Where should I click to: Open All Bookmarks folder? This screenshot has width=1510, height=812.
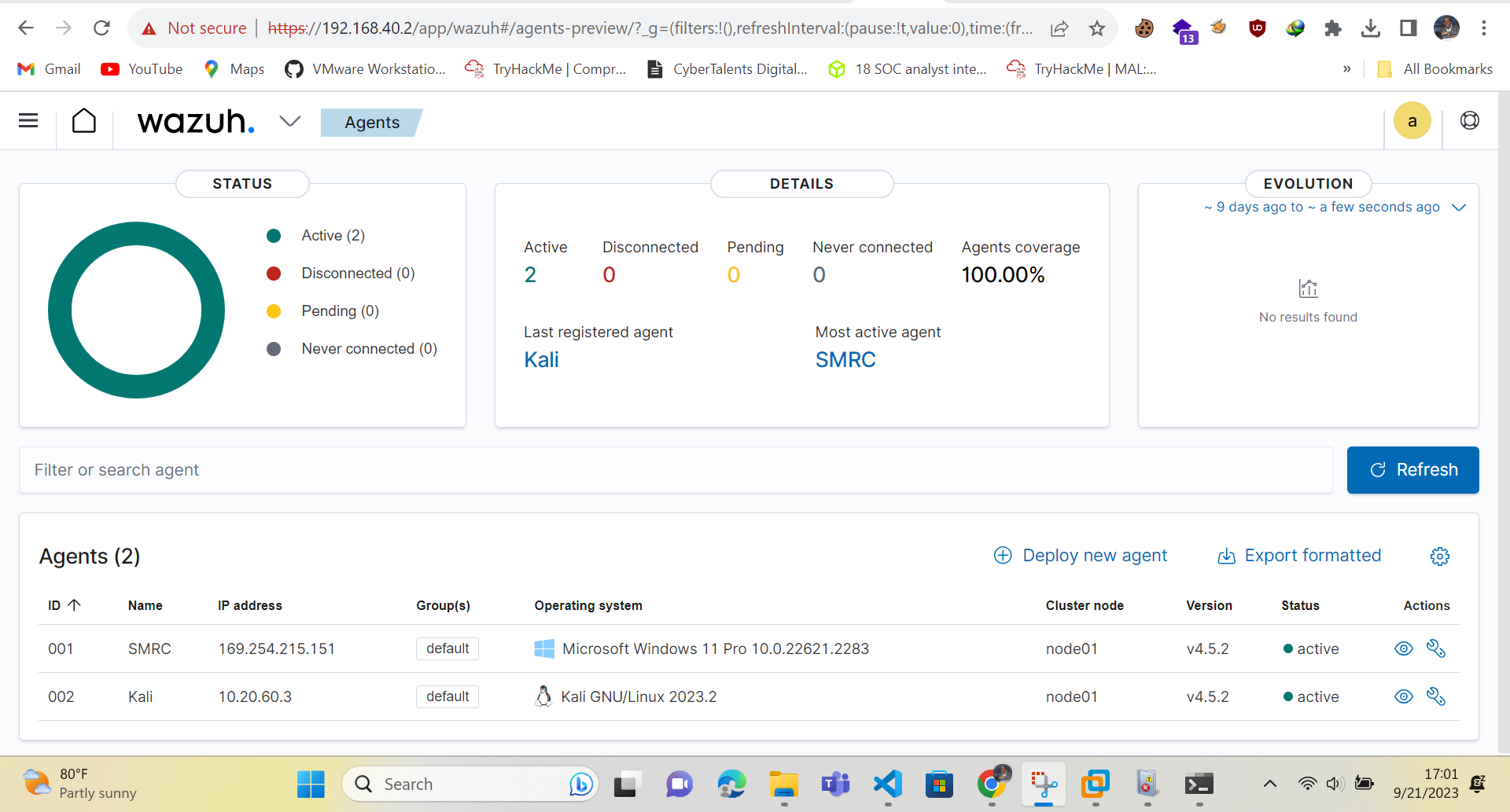[1435, 69]
